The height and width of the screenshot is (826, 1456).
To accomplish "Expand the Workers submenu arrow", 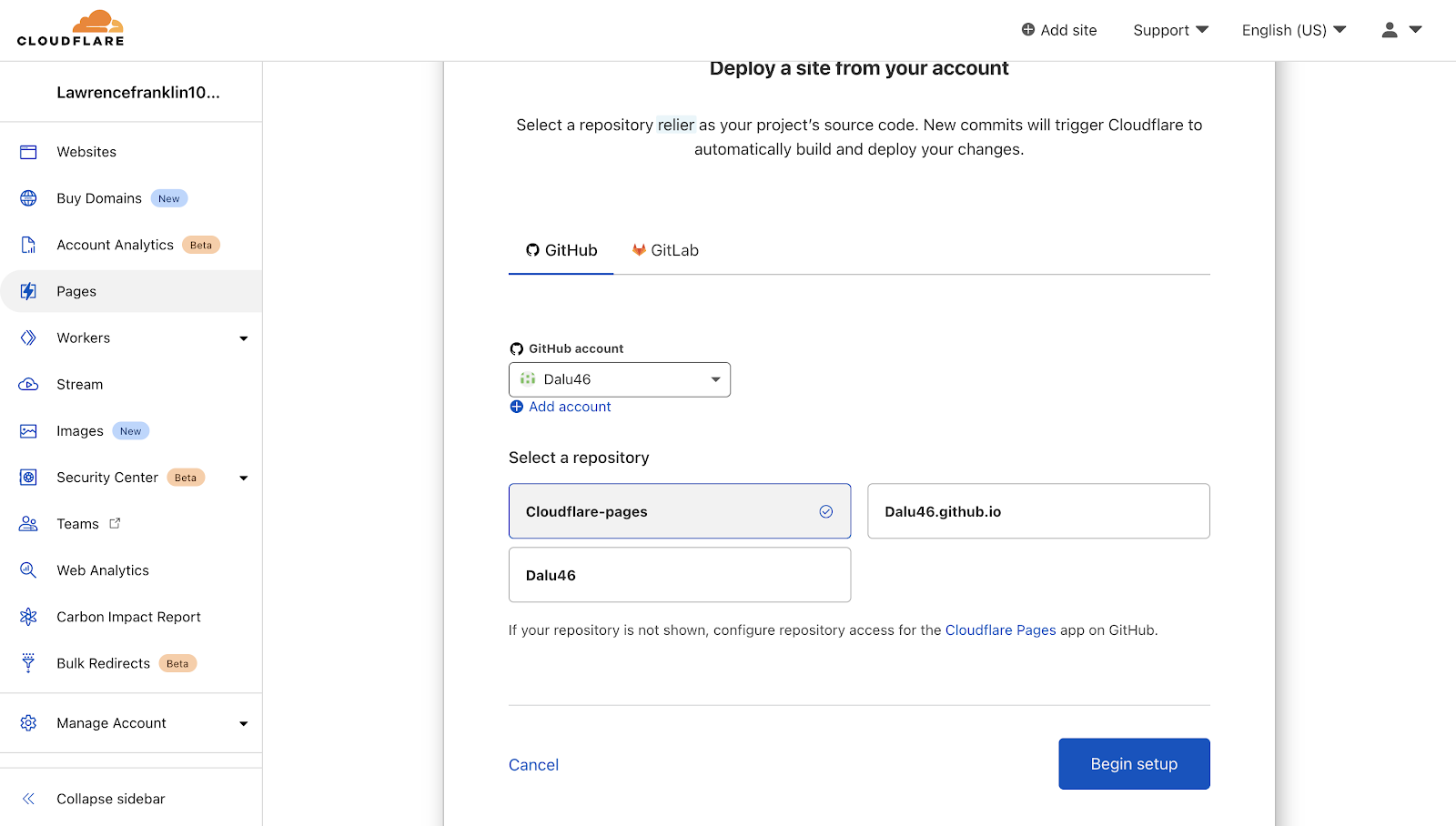I will click(x=243, y=338).
